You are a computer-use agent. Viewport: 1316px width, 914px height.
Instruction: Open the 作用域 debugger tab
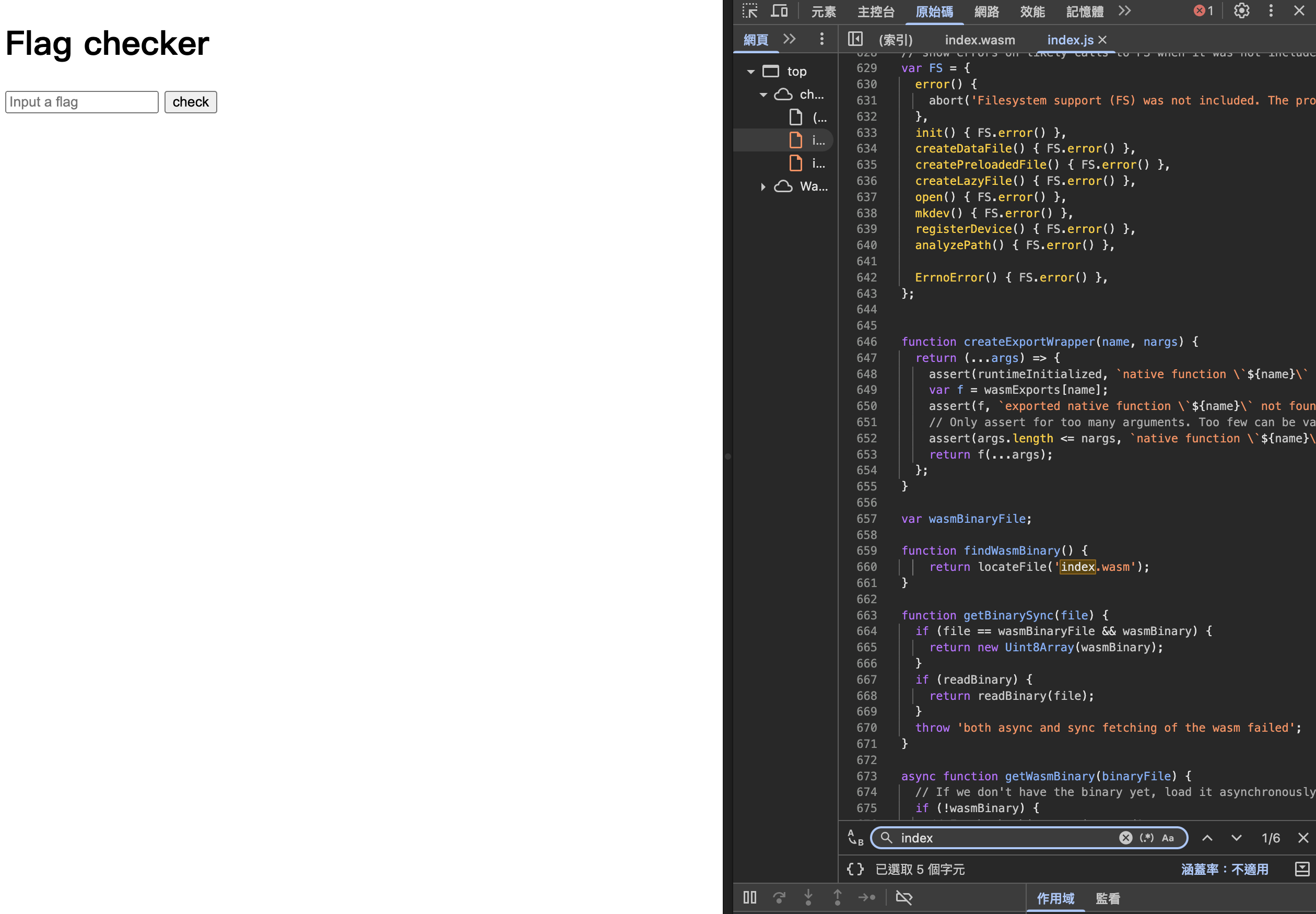pyautogui.click(x=1055, y=898)
